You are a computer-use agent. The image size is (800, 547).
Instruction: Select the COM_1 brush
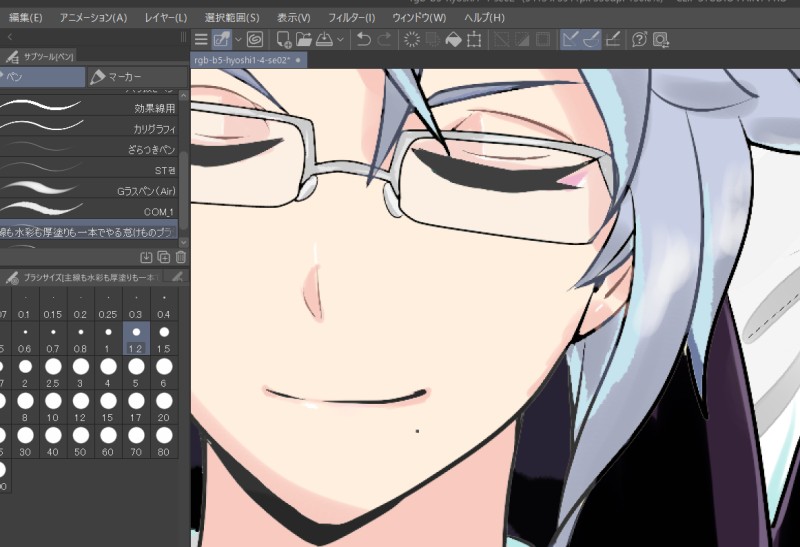coord(89,210)
